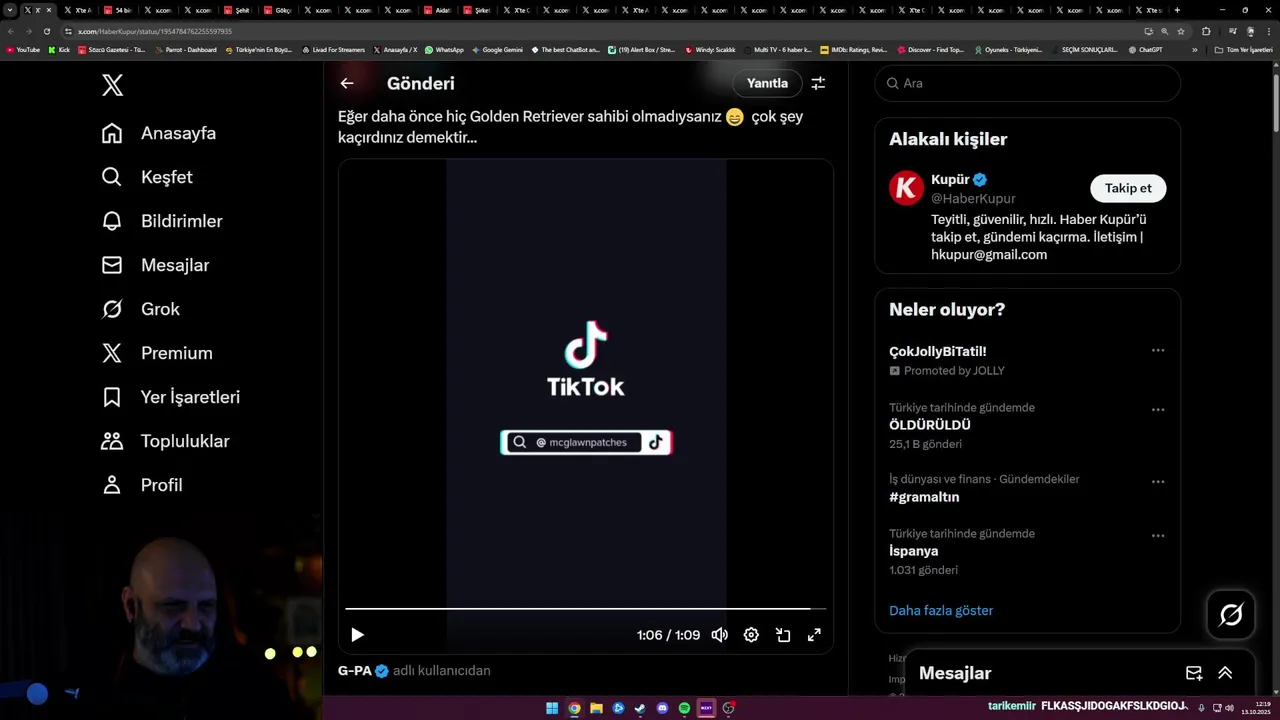Open the Keşfet (Explore) page

[147, 177]
